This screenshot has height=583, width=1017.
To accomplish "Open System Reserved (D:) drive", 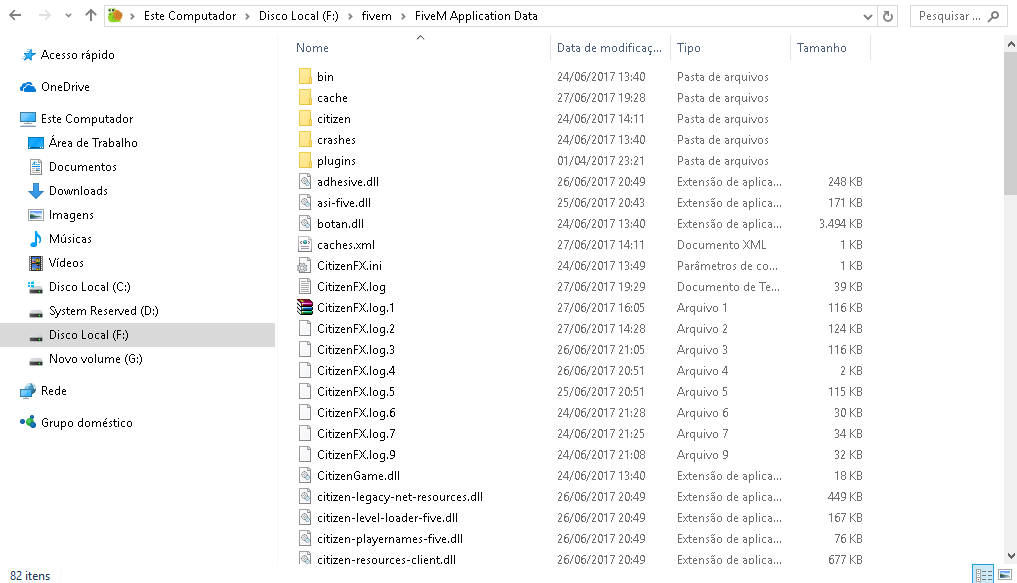I will 93,311.
